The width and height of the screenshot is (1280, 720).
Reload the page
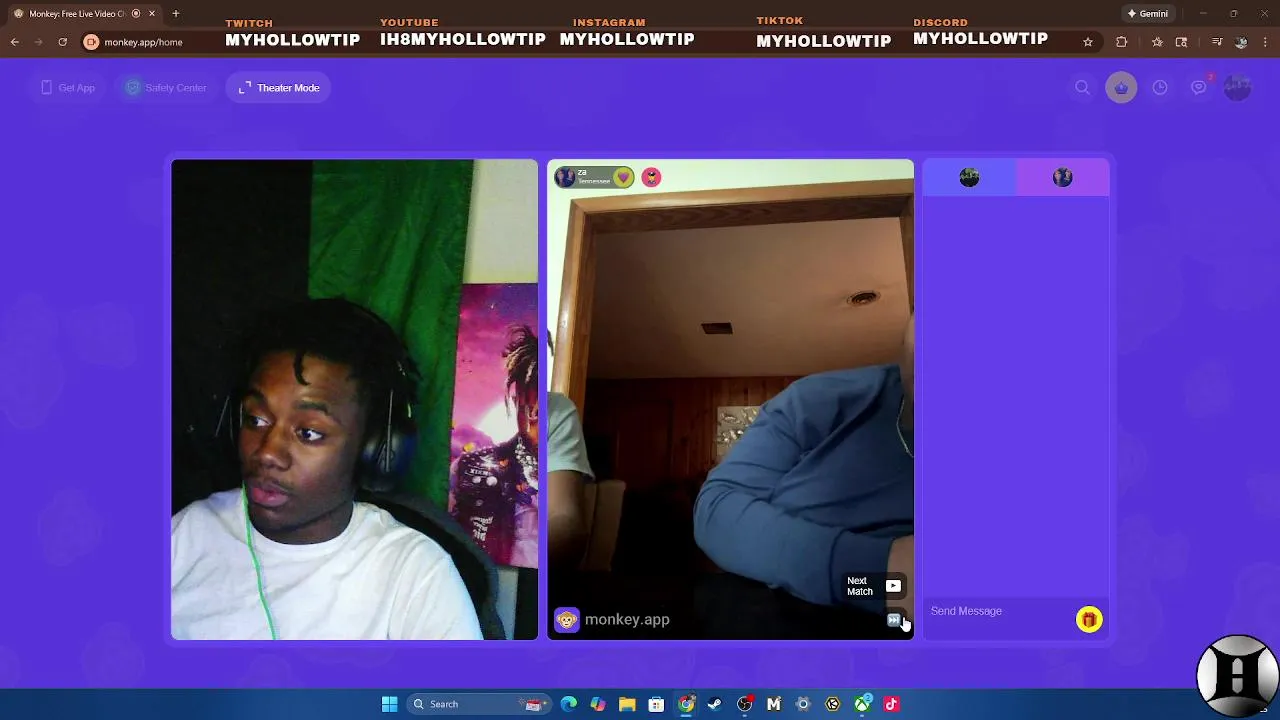pyautogui.click(x=62, y=42)
